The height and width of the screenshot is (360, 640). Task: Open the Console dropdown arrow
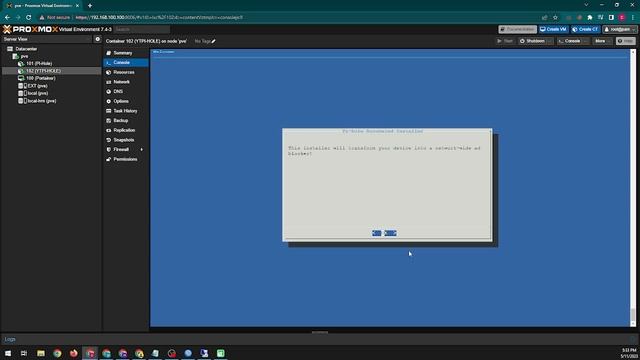(586, 41)
